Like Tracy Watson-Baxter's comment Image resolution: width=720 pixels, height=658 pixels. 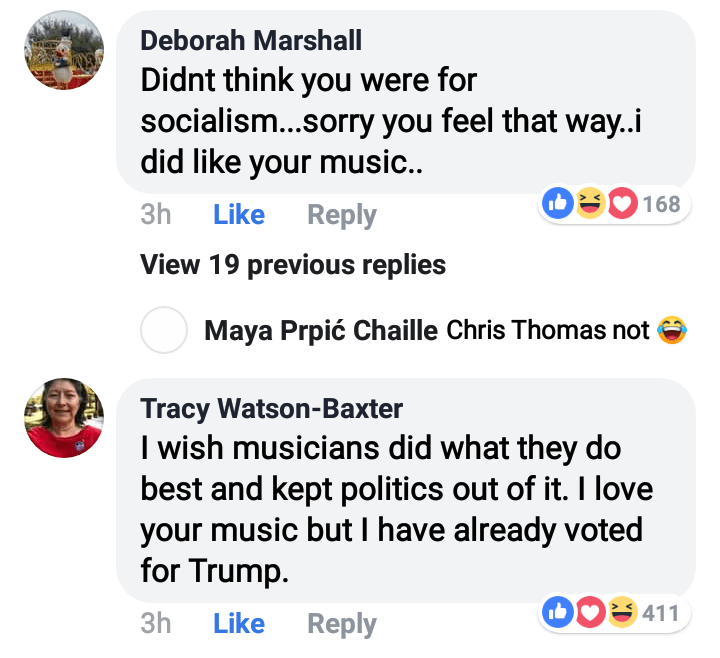click(x=239, y=624)
